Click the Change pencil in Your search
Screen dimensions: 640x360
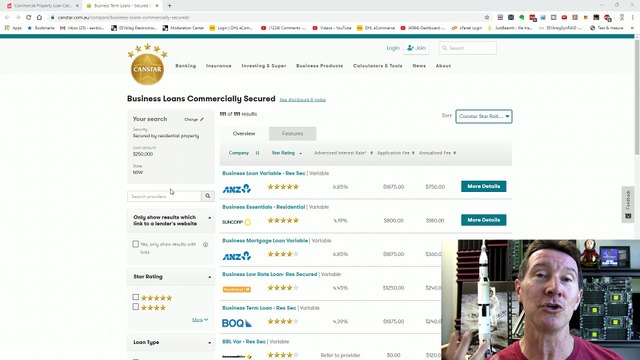click(194, 120)
